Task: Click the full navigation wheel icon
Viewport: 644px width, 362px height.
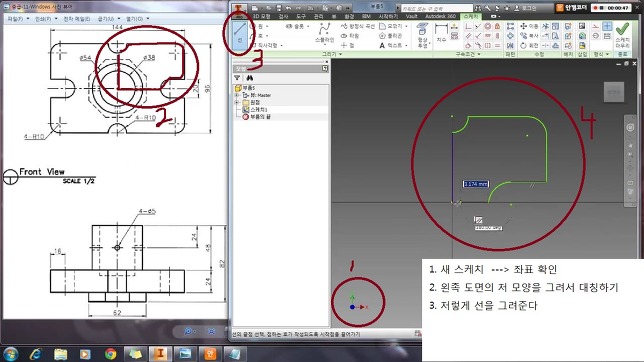Action: pyautogui.click(x=630, y=127)
